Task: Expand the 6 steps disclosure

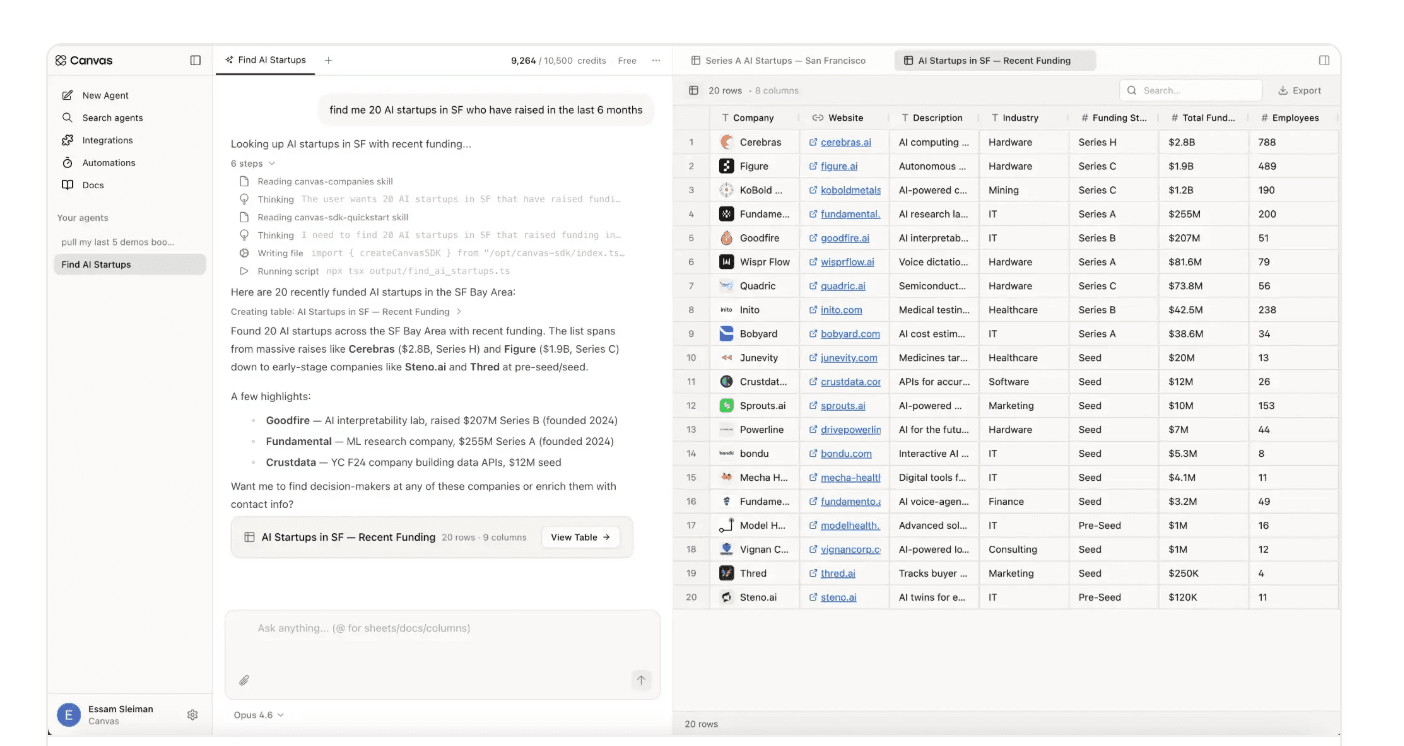Action: click(253, 163)
